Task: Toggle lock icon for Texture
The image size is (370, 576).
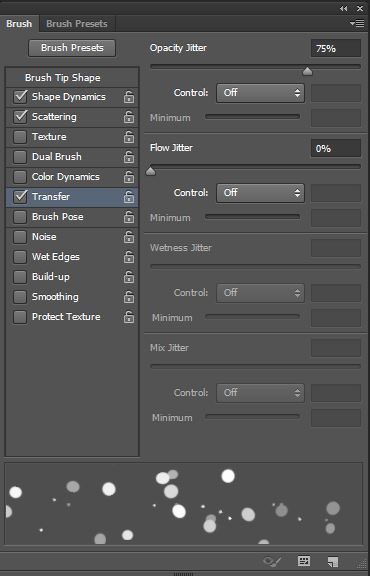Action: [129, 137]
